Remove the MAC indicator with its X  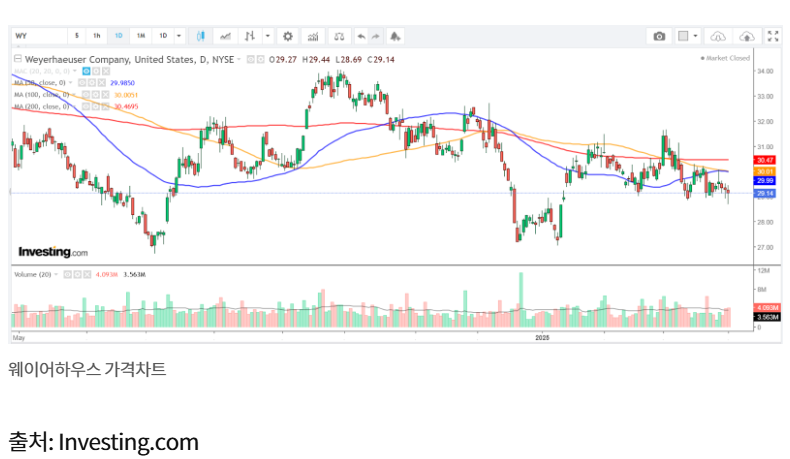point(106,71)
